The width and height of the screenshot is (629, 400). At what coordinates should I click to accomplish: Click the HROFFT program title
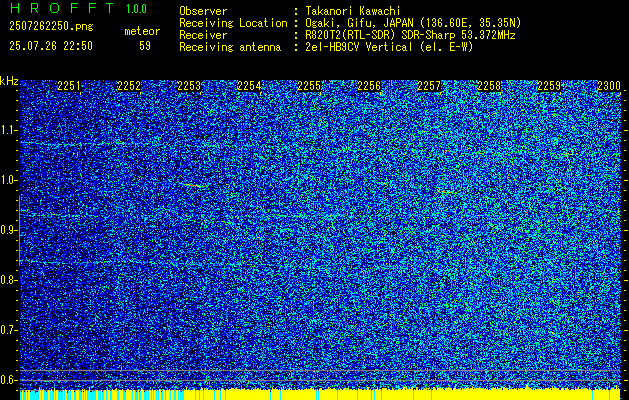[x=63, y=8]
